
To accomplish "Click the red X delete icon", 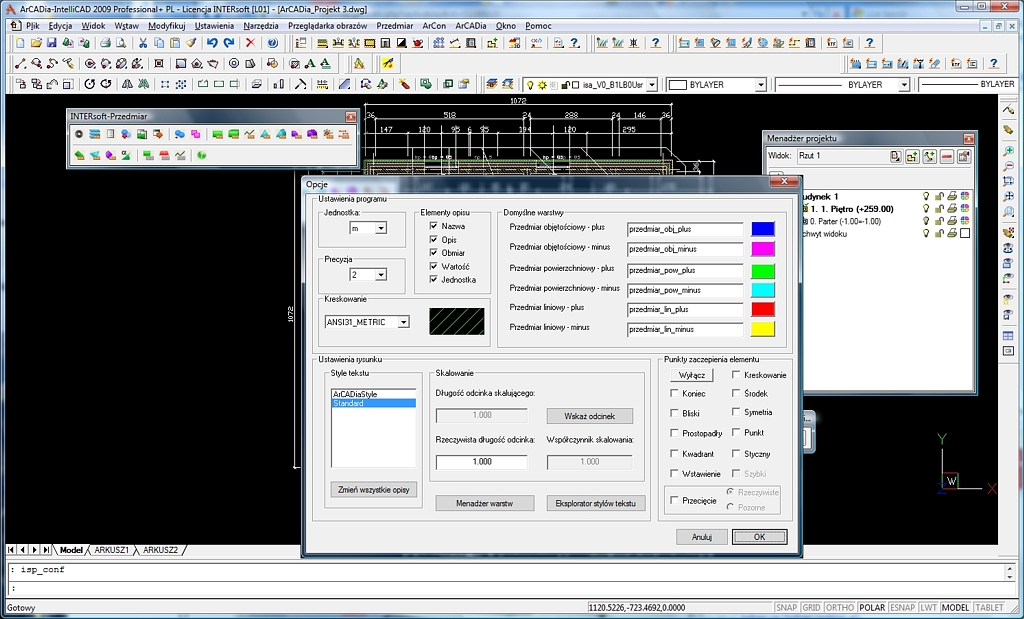I will (250, 43).
